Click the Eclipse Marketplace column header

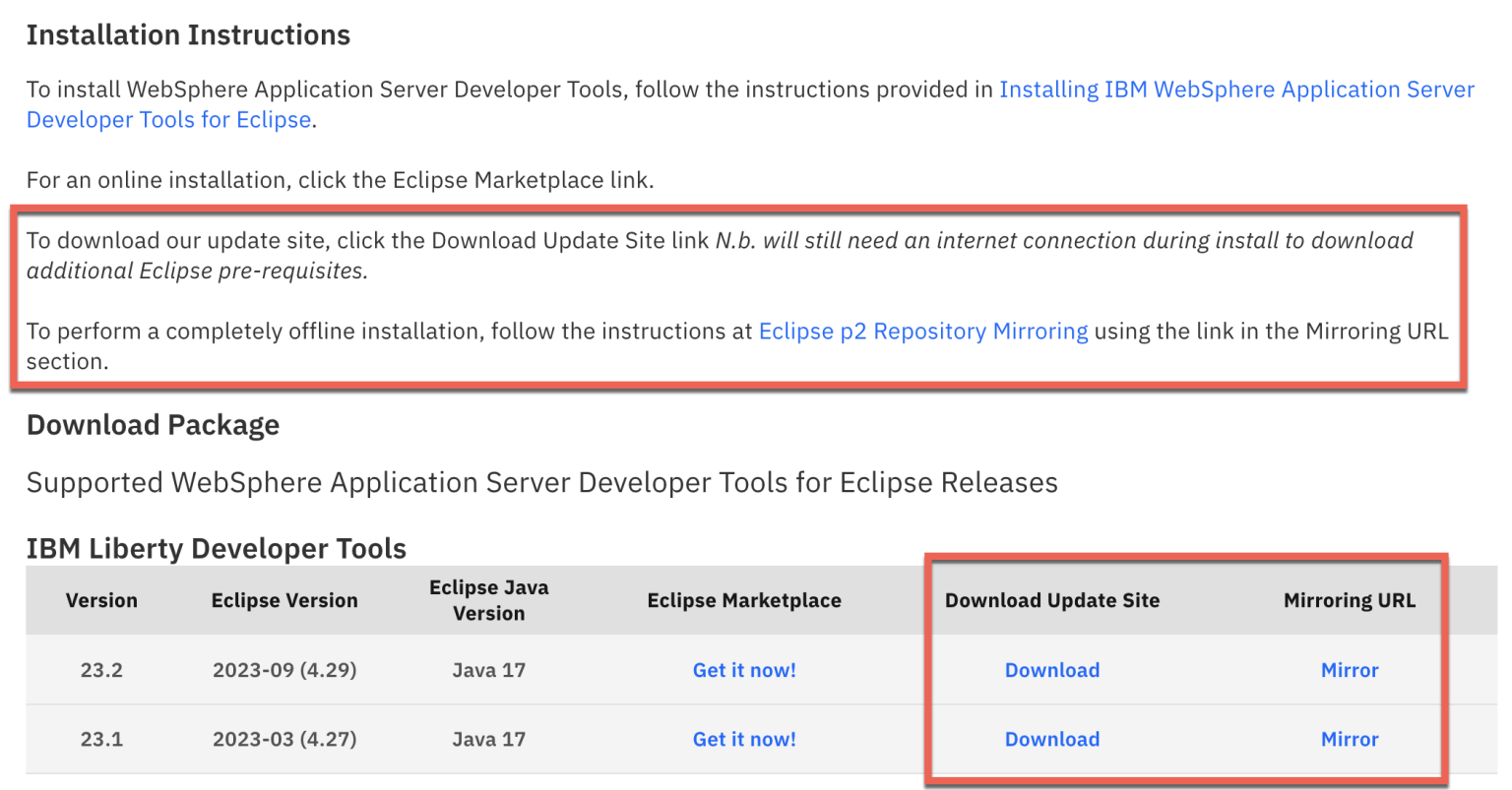(x=744, y=600)
